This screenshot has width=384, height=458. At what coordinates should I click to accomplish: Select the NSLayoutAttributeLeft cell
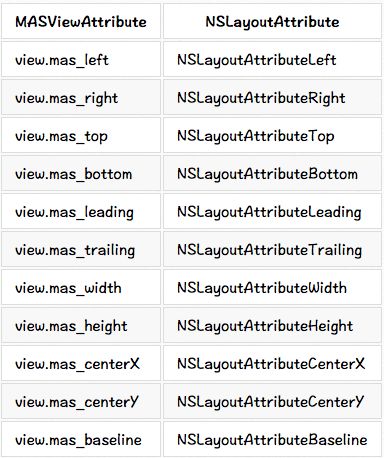[272, 60]
